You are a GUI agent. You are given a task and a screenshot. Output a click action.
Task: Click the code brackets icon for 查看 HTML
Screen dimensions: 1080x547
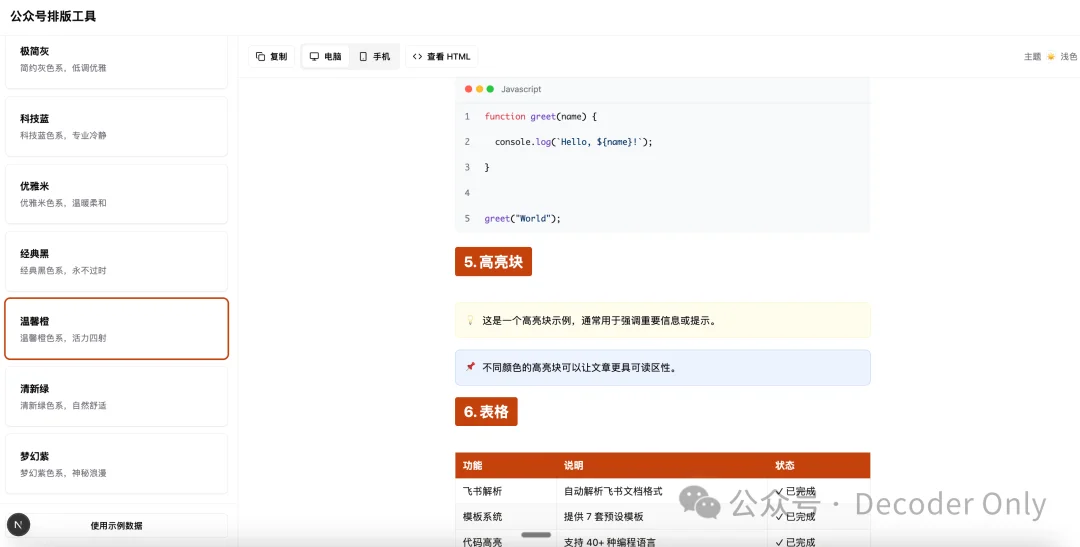pos(417,56)
